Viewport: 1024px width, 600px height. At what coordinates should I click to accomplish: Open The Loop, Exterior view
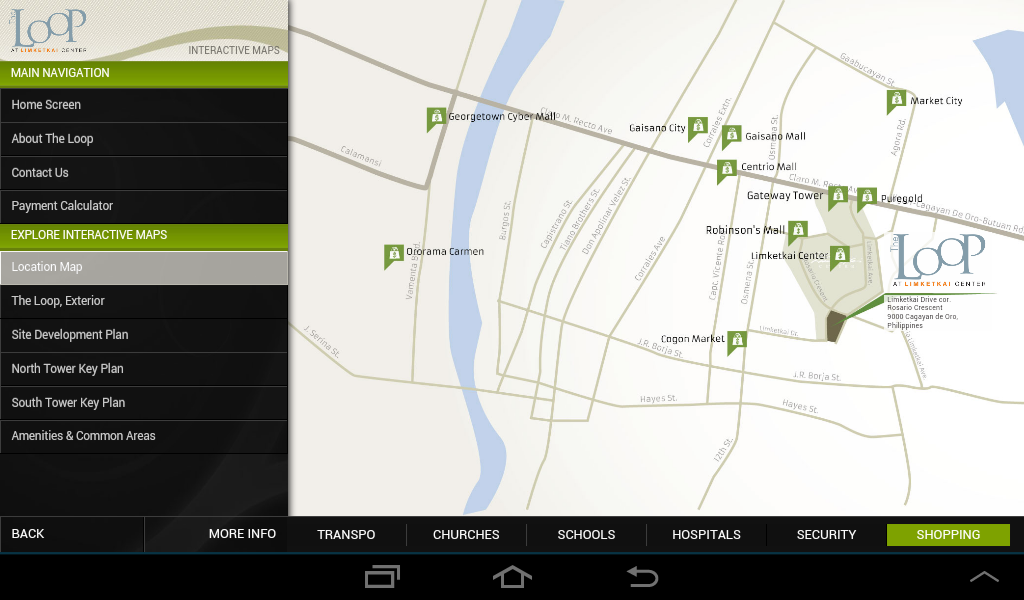pos(144,302)
